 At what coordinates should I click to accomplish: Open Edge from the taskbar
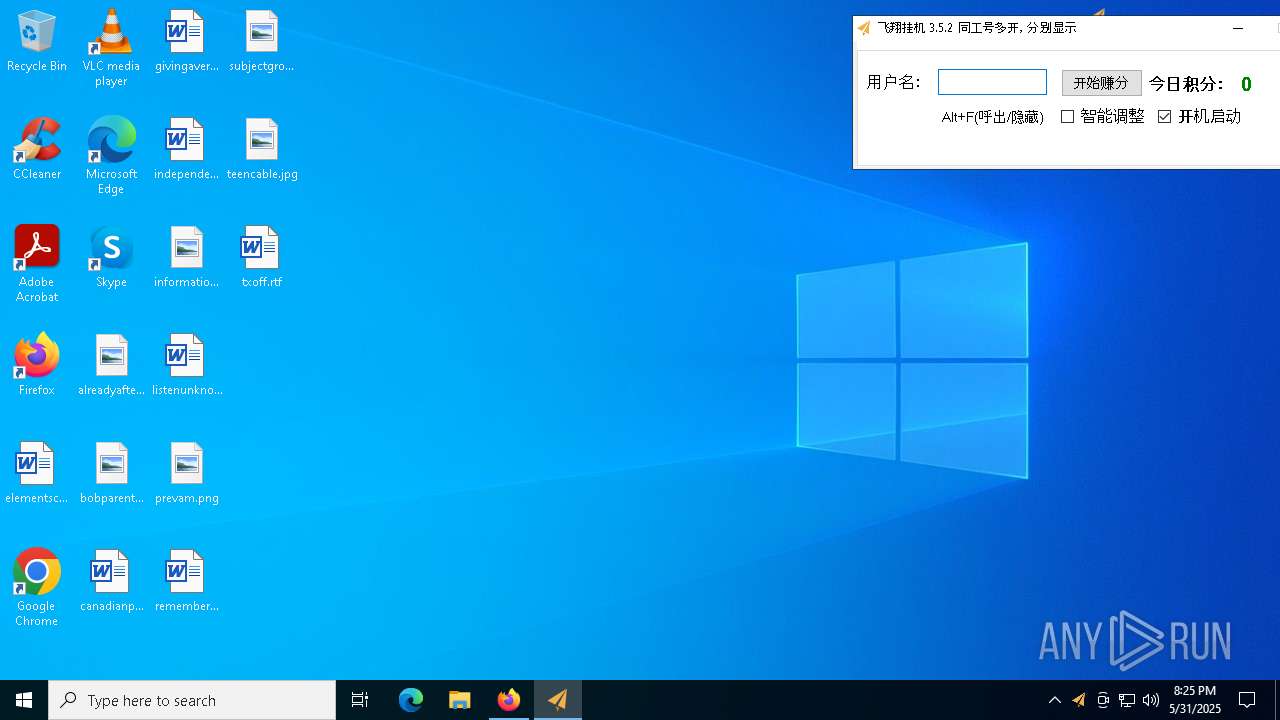pos(411,700)
